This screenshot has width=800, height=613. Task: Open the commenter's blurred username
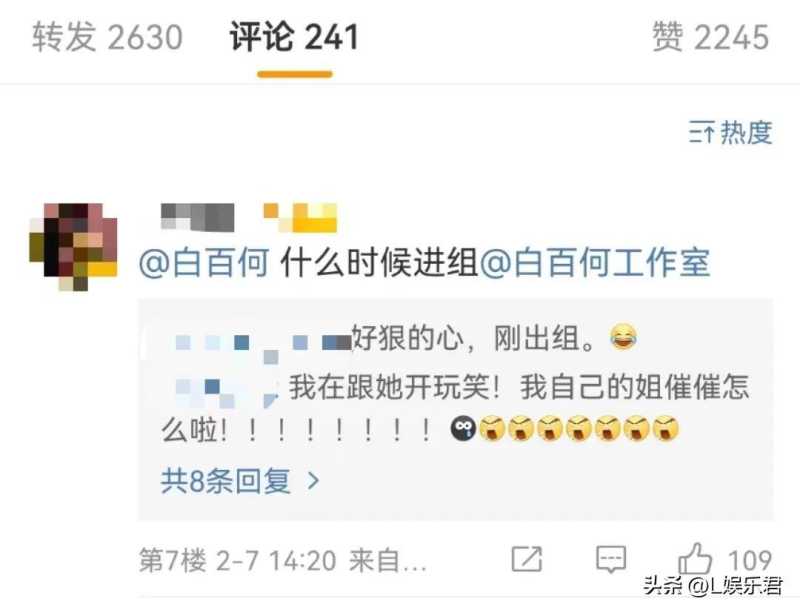197,217
